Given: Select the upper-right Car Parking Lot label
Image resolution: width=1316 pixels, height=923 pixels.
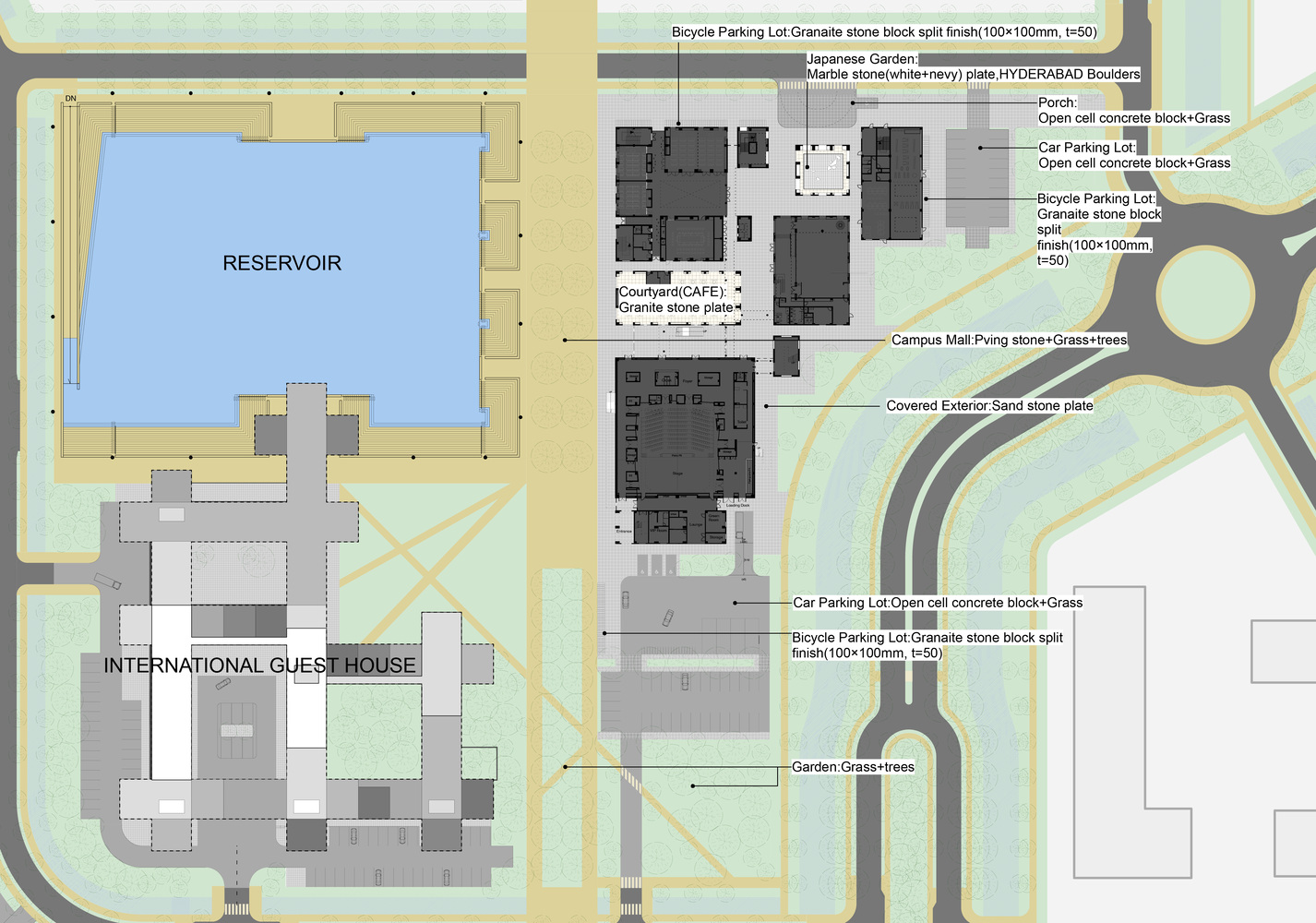Looking at the screenshot, I should coord(1133,155).
